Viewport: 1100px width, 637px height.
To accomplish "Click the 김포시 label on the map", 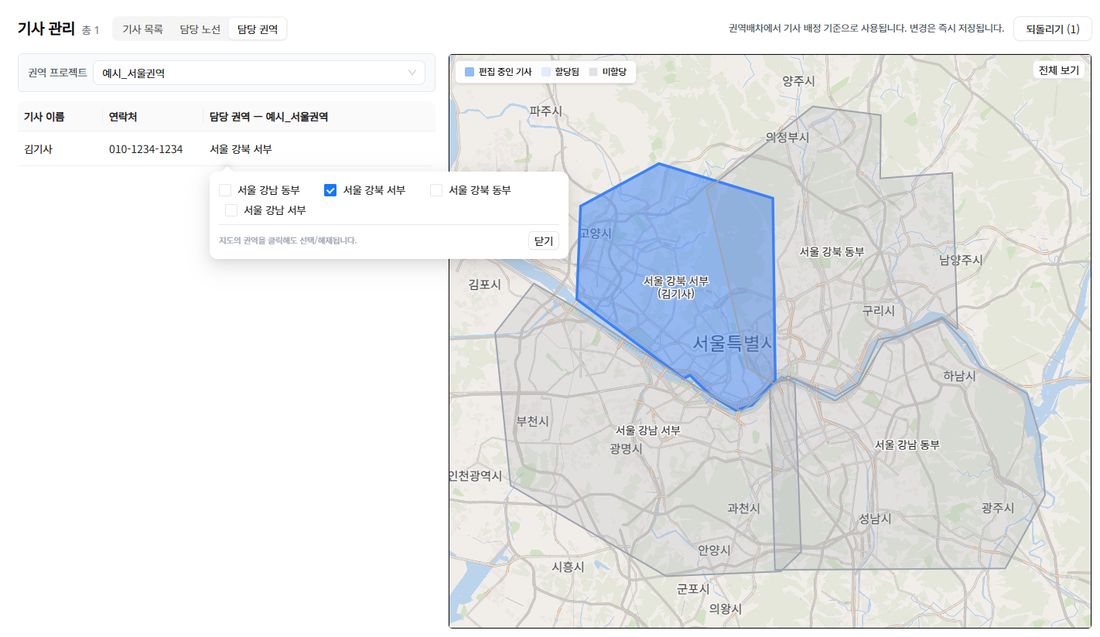I will 485,285.
